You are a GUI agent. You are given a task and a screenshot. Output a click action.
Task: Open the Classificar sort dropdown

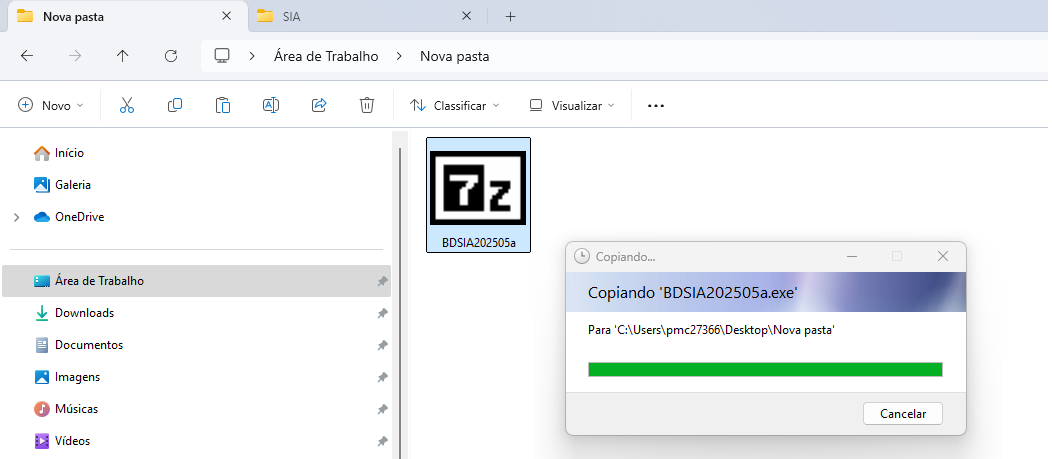pos(455,105)
